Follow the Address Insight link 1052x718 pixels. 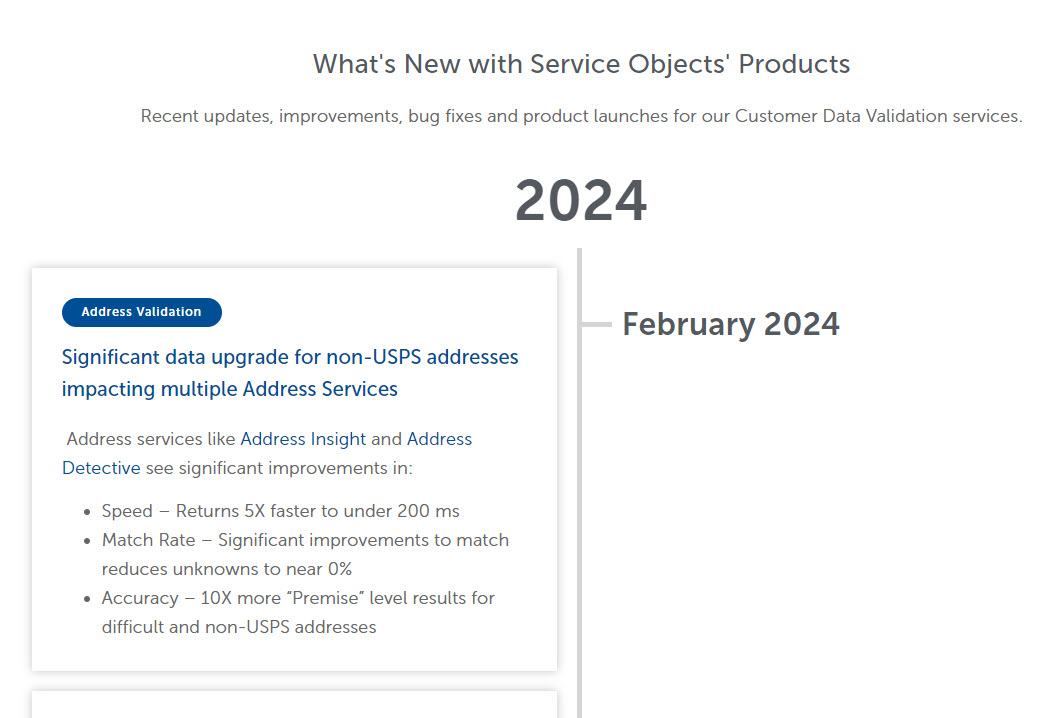303,439
